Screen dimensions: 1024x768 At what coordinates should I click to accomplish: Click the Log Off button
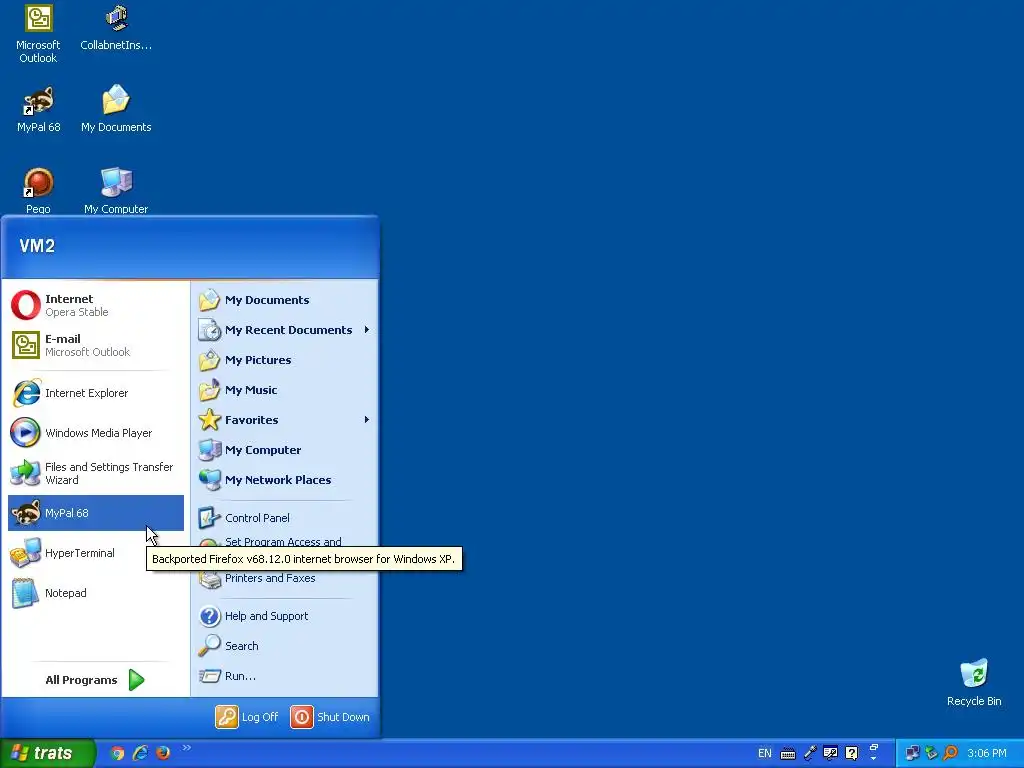pos(248,716)
